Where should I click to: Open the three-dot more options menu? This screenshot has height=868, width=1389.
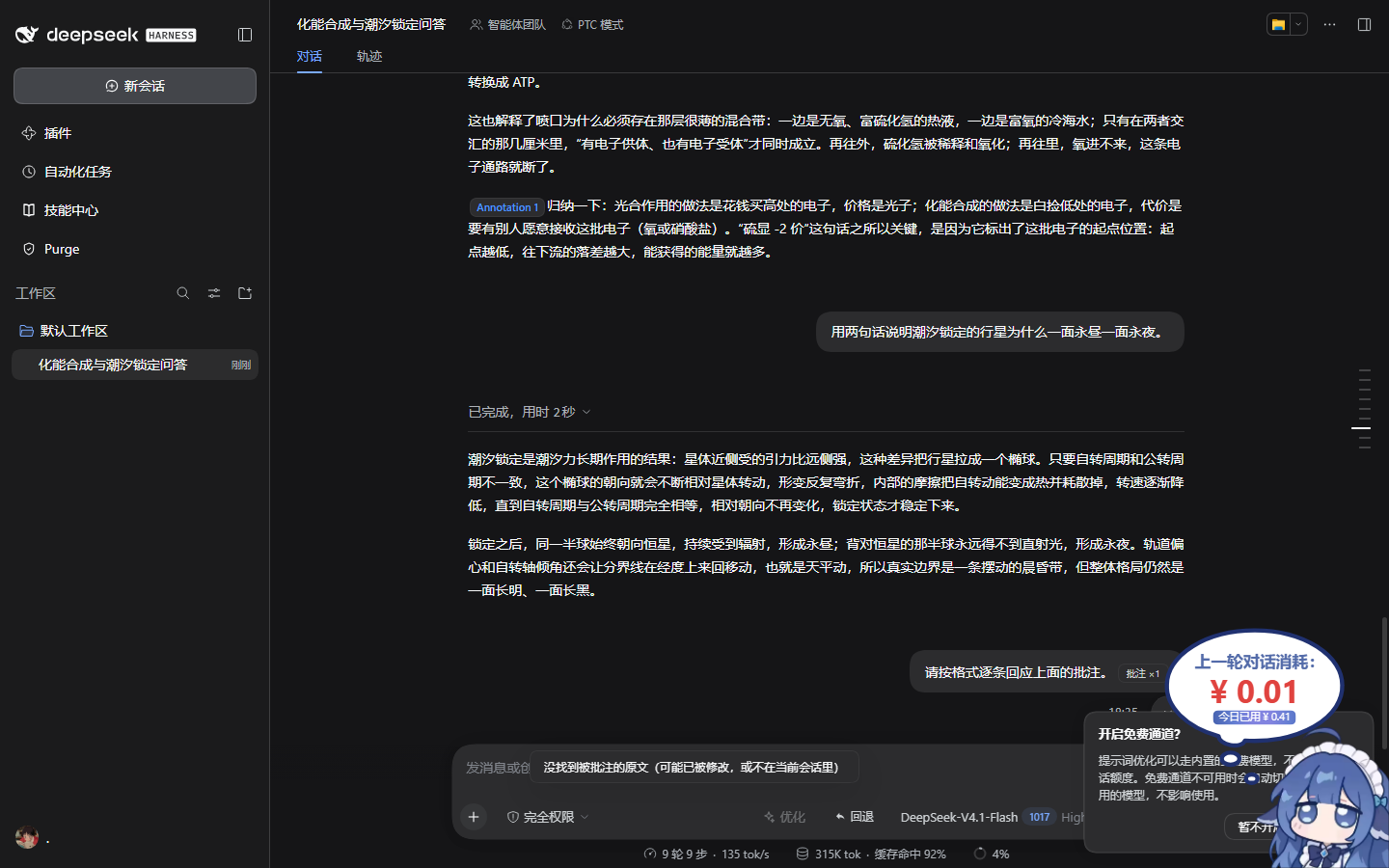point(1329,25)
